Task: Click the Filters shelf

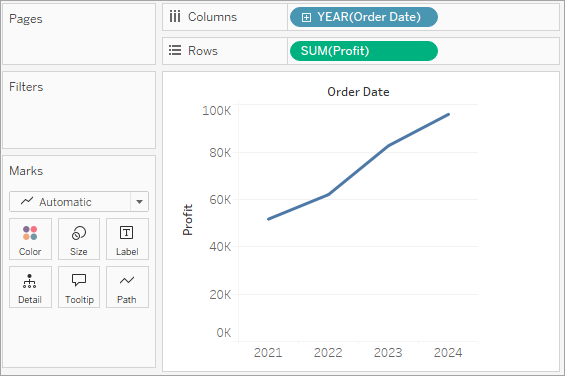Action: pos(79,110)
